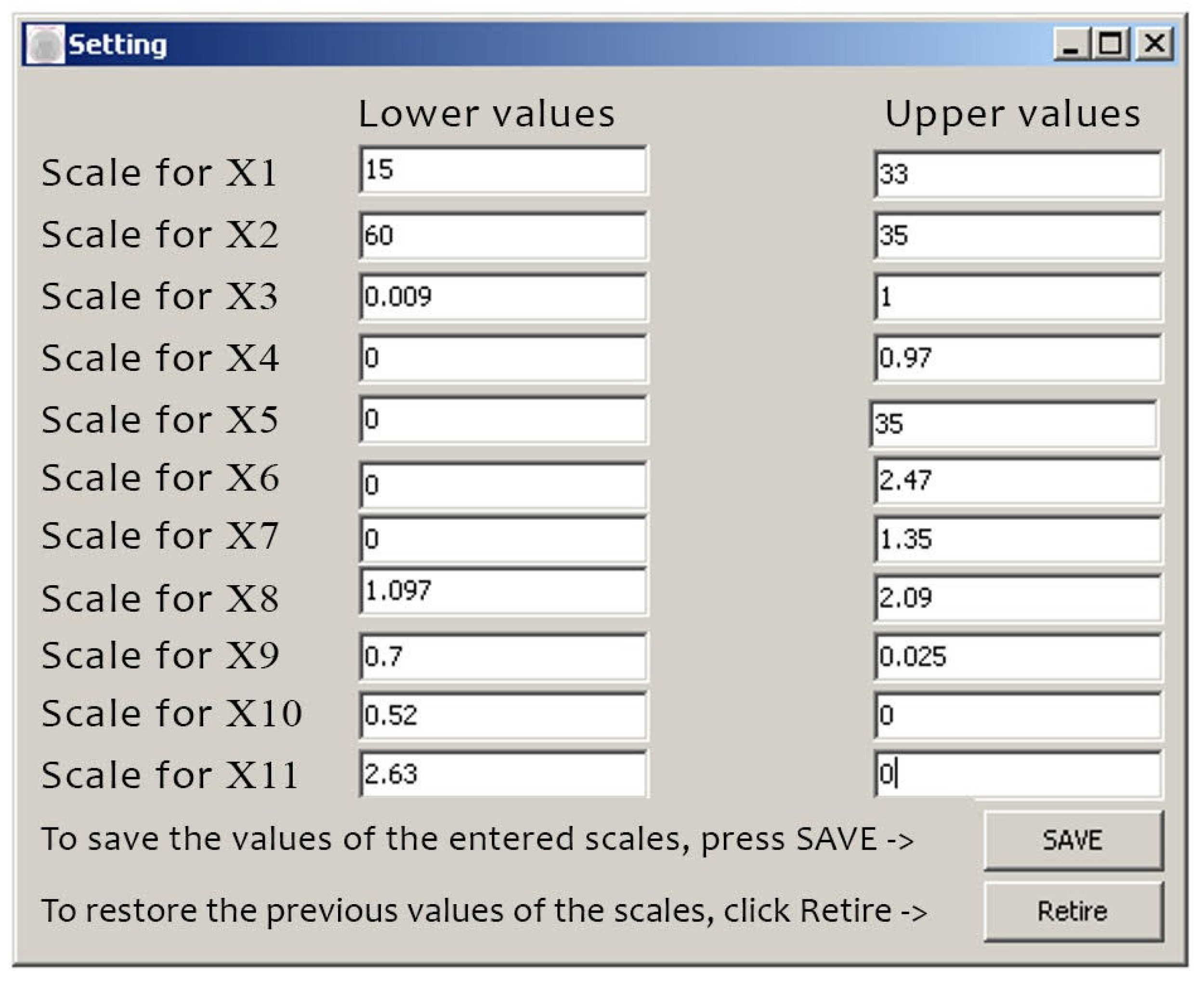
Task: Focus X4 upper field showing 0.97
Action: 1017,358
